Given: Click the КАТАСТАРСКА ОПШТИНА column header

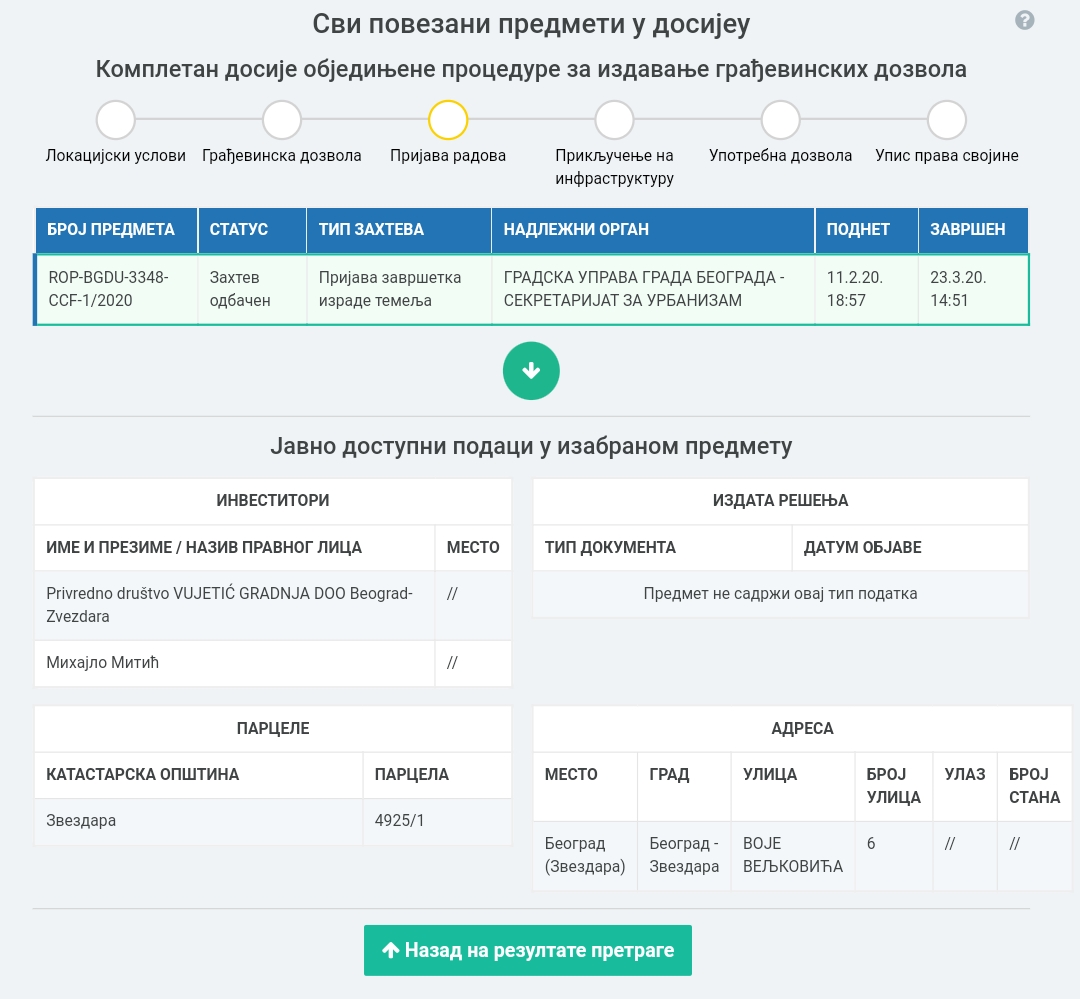Looking at the screenshot, I should click(x=198, y=774).
